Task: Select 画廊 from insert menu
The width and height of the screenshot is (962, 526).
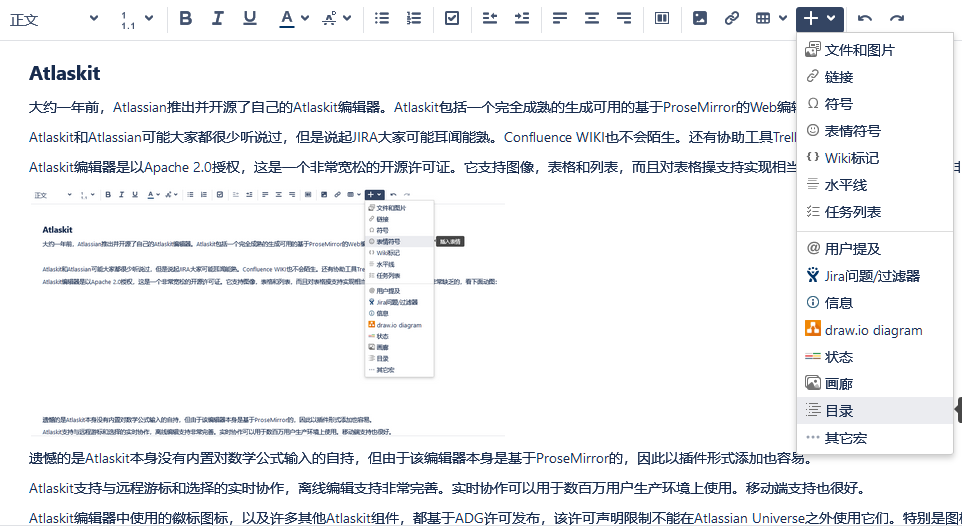Action: pos(874,384)
